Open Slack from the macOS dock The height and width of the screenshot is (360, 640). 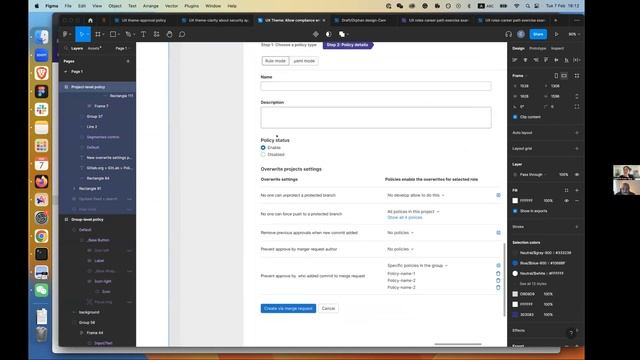click(x=41, y=109)
